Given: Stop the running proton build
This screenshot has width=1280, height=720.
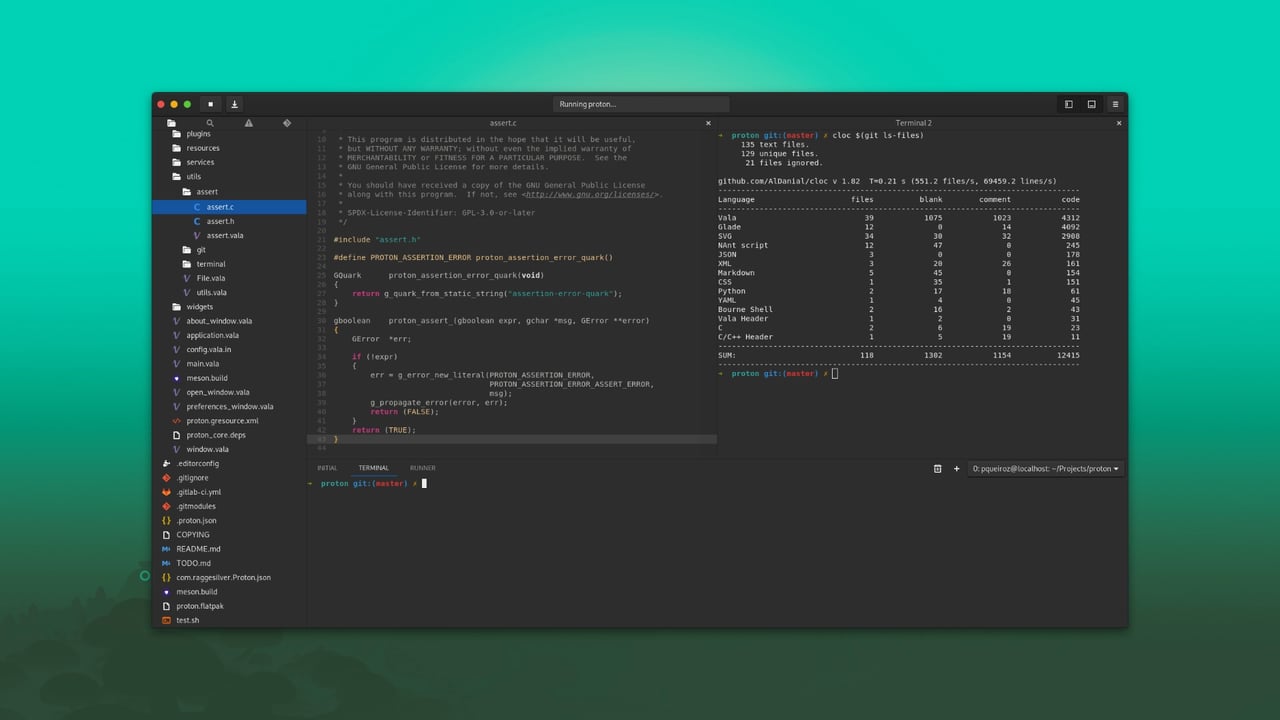Looking at the screenshot, I should click(x=210, y=104).
